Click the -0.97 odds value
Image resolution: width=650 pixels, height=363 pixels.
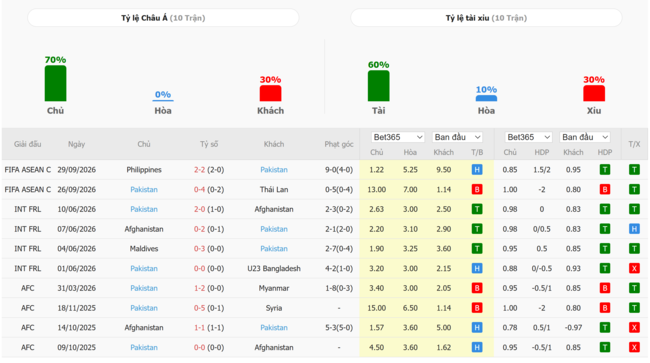point(573,327)
